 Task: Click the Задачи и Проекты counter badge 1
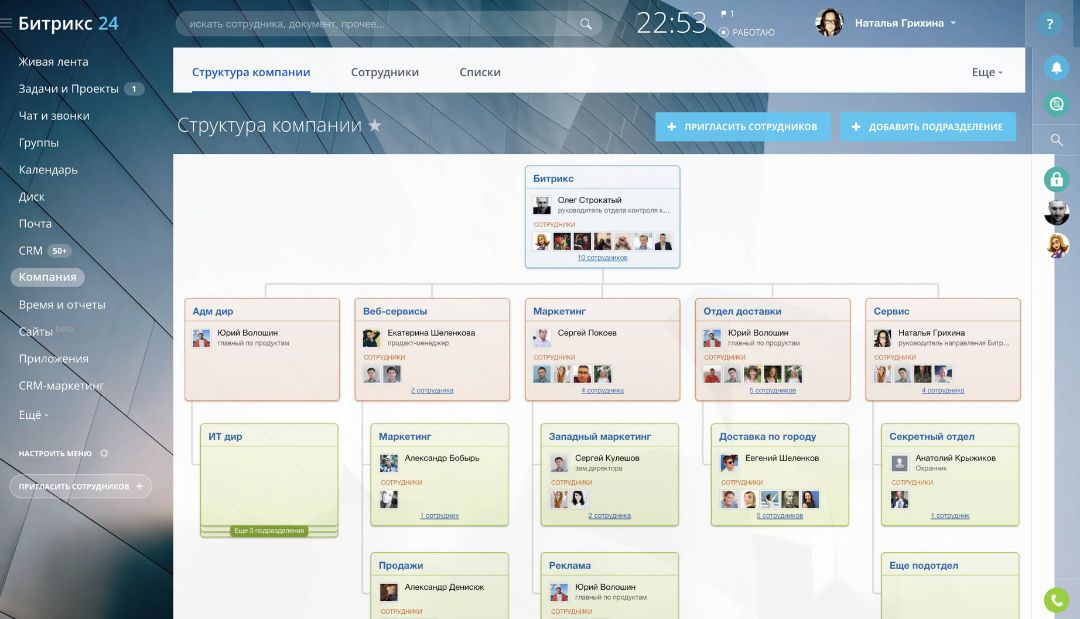tap(134, 89)
